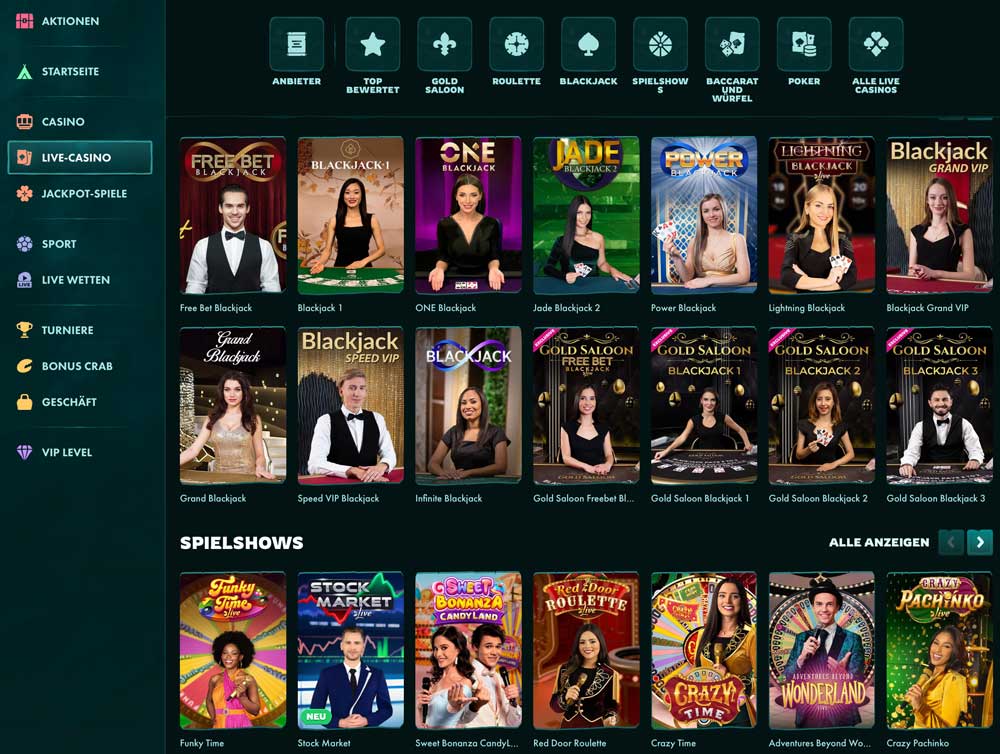The height and width of the screenshot is (754, 1000).
Task: Open ONE Blackjack game thumbnail
Action: click(x=468, y=215)
